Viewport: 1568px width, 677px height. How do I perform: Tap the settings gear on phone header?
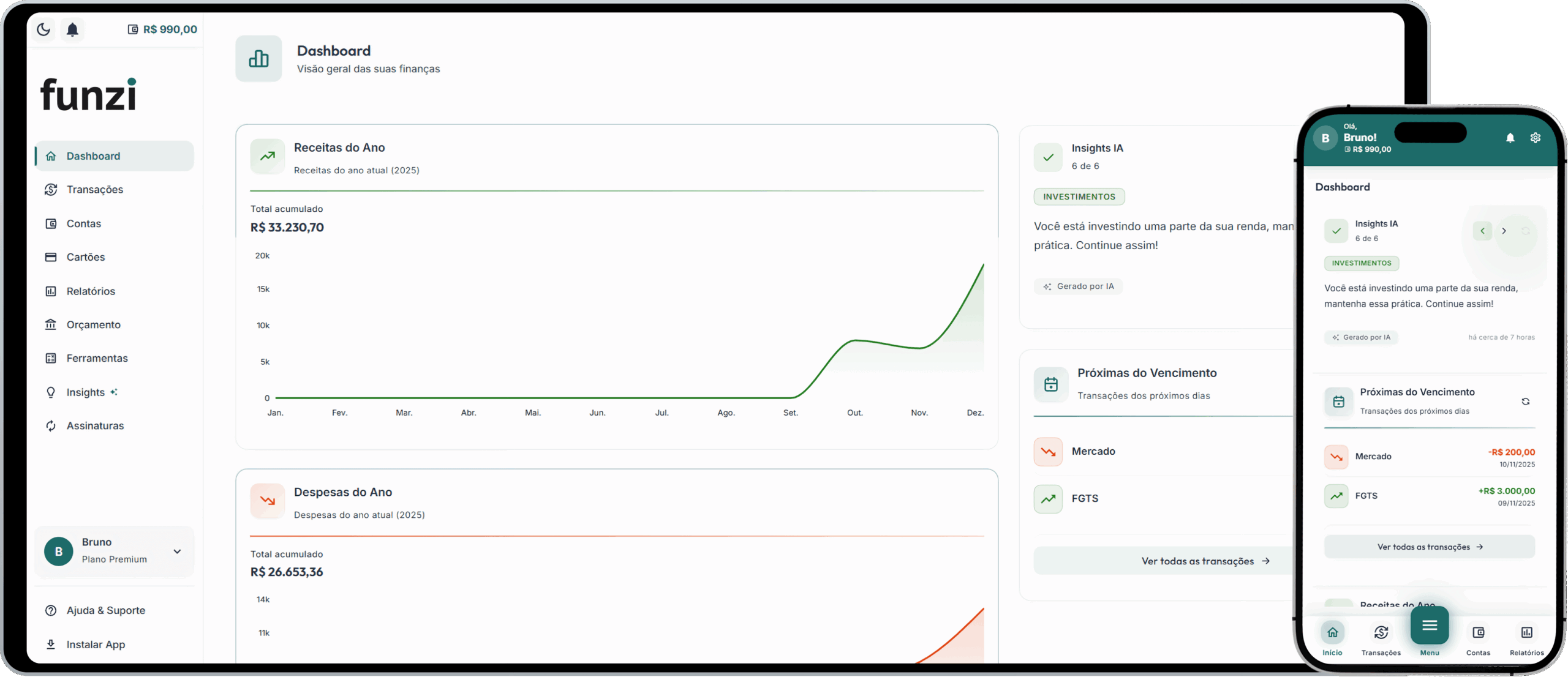click(x=1535, y=138)
